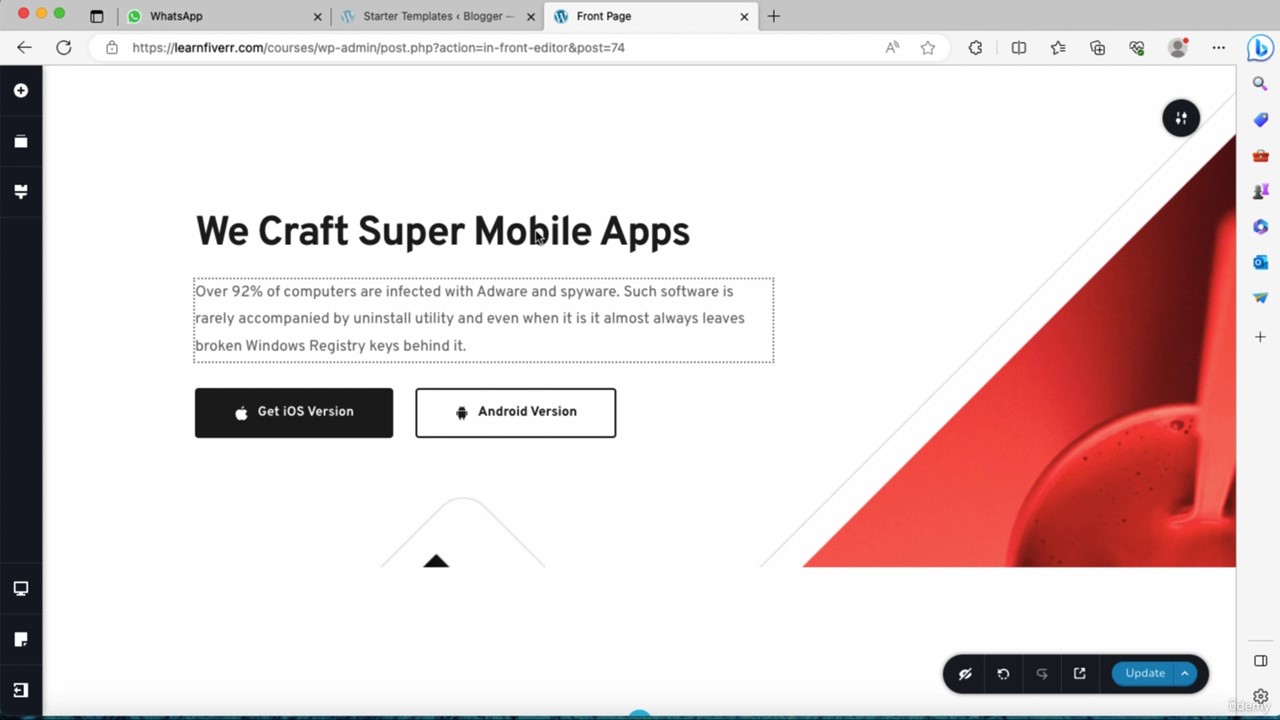Screen dimensions: 1280x720
Task: View site information via the lock icon
Action: click(112, 47)
